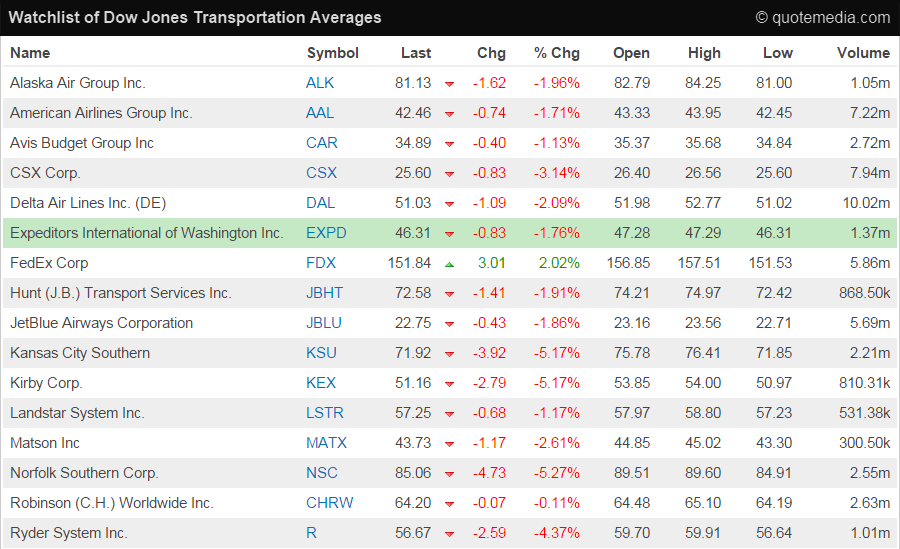Open the FDX ticker link
The image size is (900, 549).
321,263
